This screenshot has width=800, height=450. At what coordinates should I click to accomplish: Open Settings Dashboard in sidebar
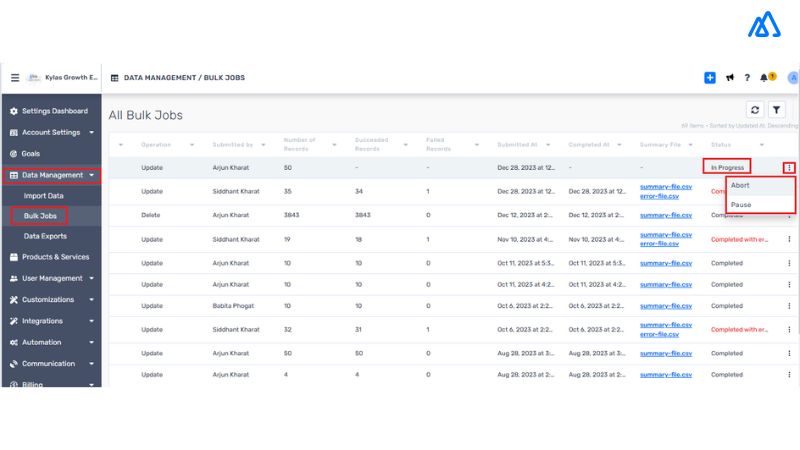(54, 111)
